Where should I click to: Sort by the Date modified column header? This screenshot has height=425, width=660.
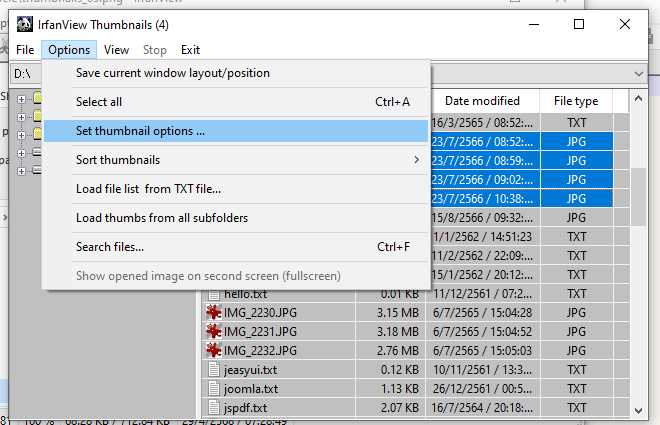(x=482, y=101)
